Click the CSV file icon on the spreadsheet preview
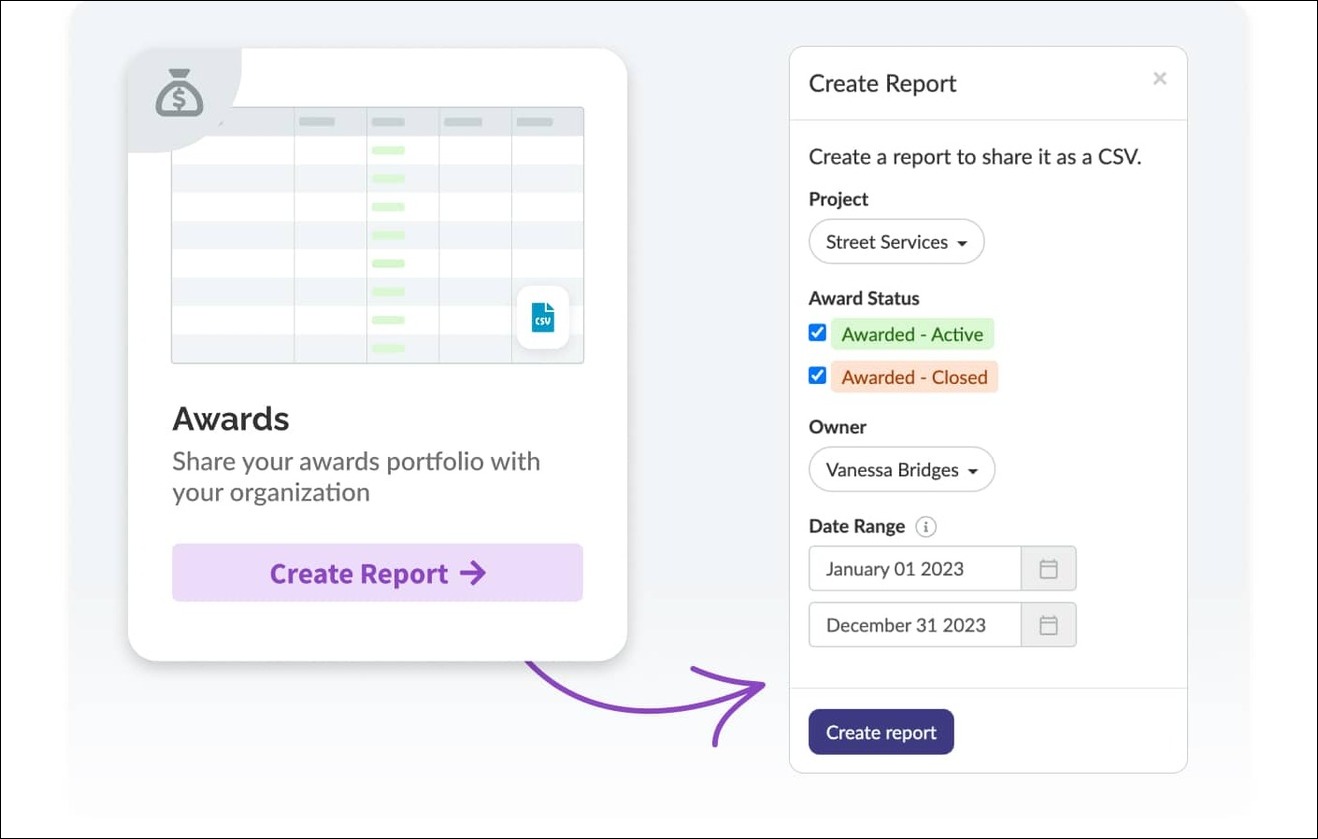 click(541, 317)
